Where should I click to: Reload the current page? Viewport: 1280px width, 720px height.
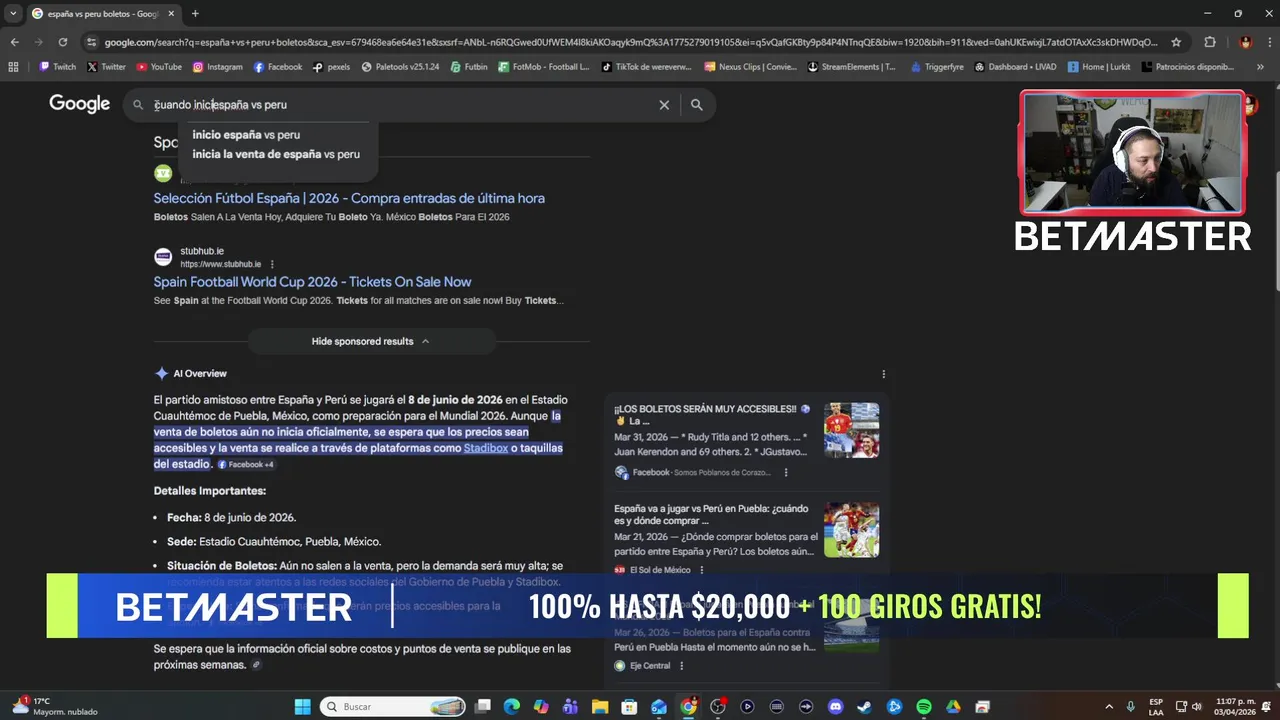pyautogui.click(x=62, y=42)
